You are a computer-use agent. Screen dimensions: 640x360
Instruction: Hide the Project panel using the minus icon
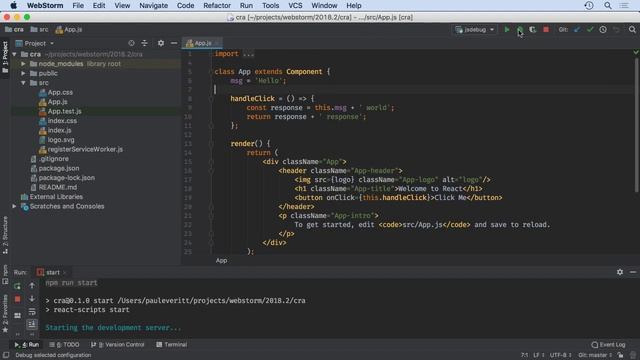click(x=174, y=43)
